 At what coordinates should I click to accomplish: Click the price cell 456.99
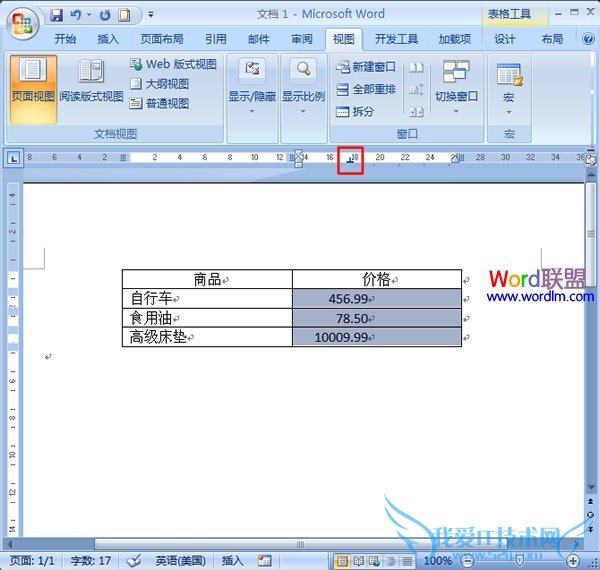377,298
